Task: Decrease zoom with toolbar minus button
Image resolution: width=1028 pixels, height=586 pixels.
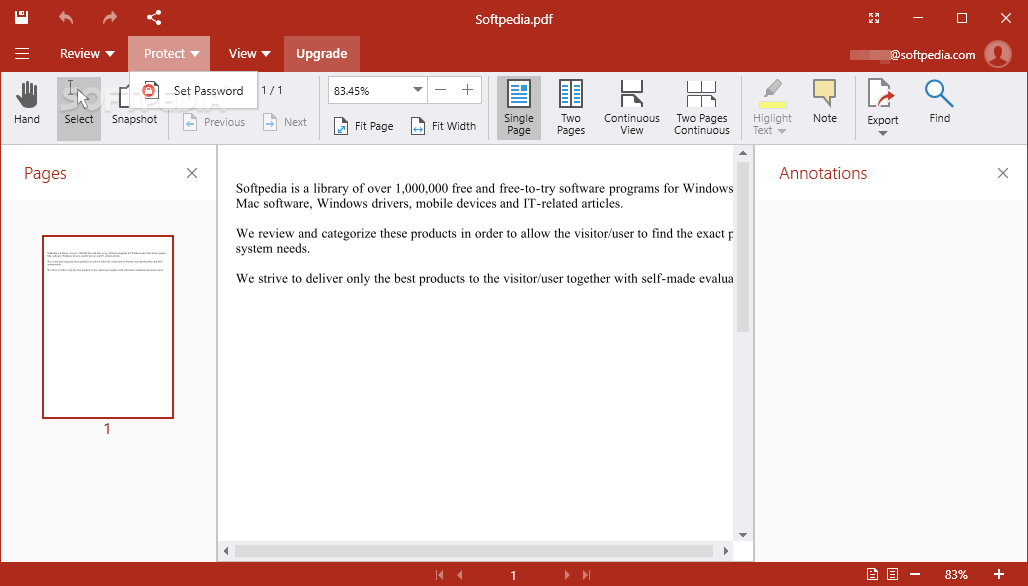Action: (441, 90)
